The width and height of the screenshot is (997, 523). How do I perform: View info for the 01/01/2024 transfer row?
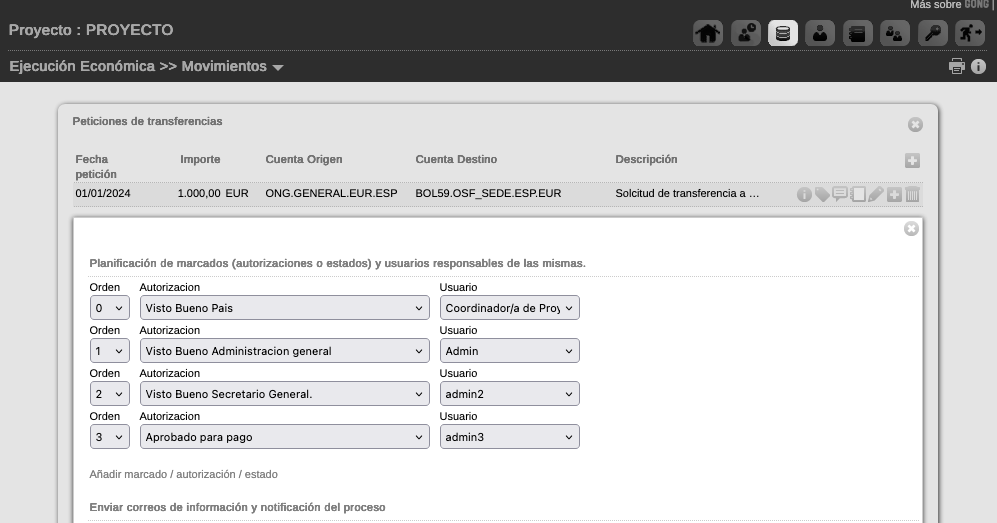click(804, 194)
